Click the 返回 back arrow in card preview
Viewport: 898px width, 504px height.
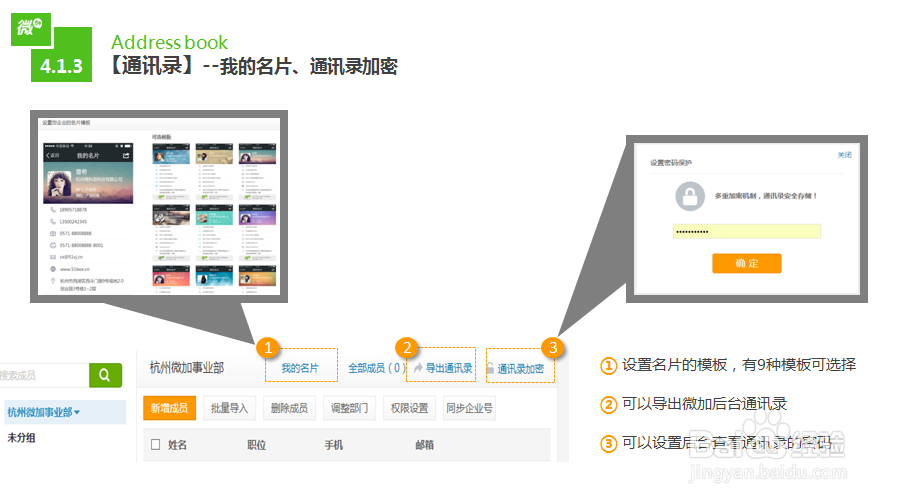click(52, 155)
